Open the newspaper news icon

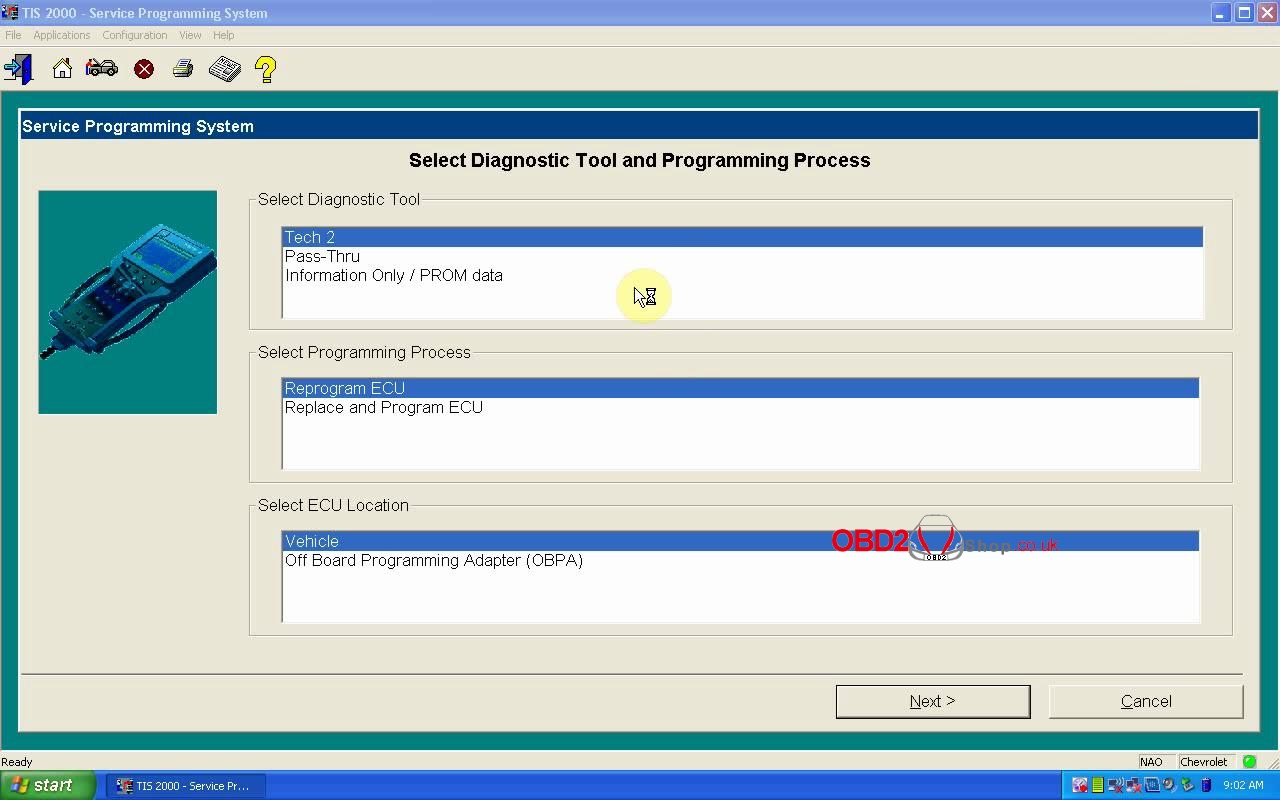click(225, 69)
